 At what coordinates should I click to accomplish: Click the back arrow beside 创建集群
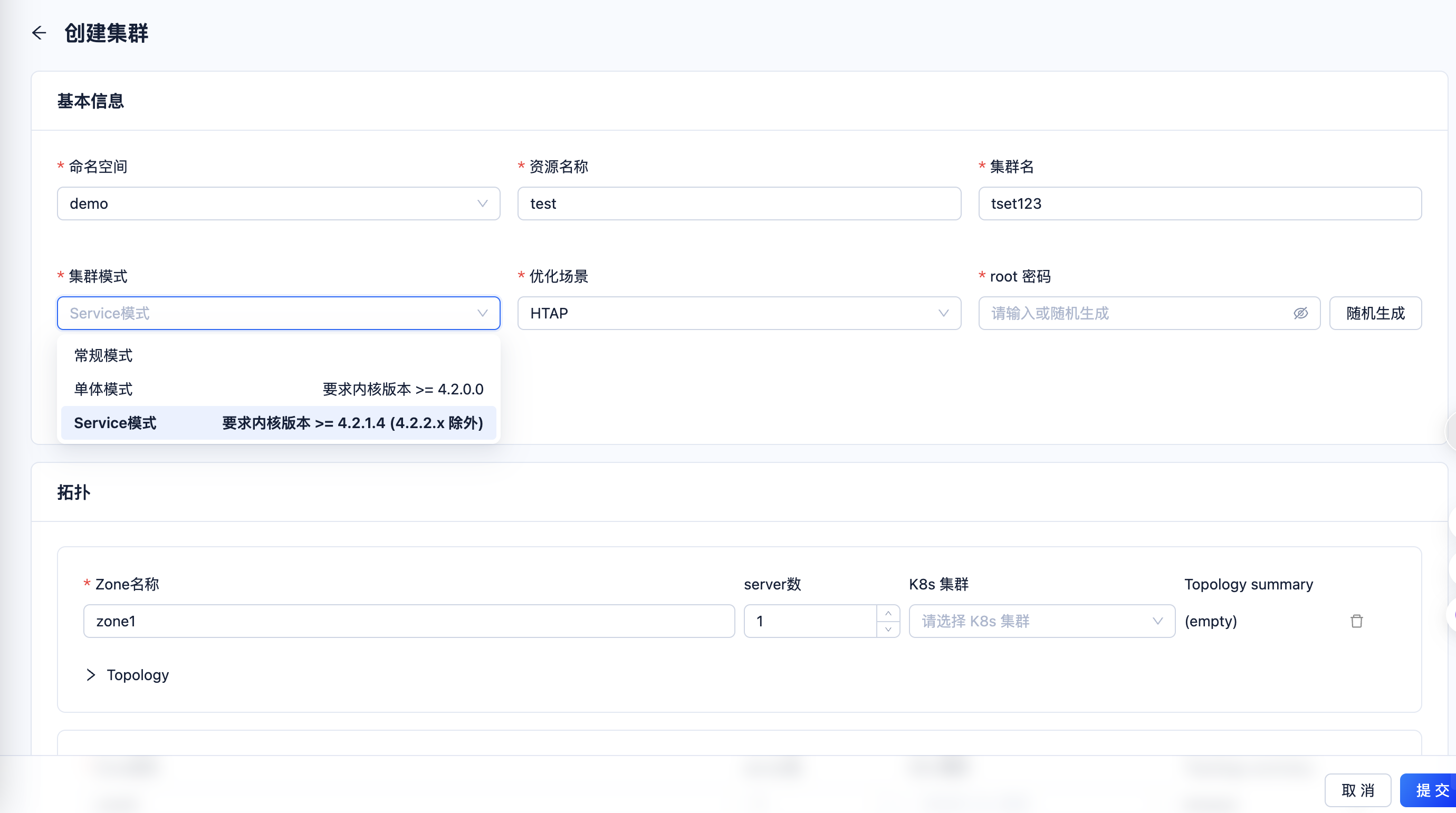pos(39,33)
